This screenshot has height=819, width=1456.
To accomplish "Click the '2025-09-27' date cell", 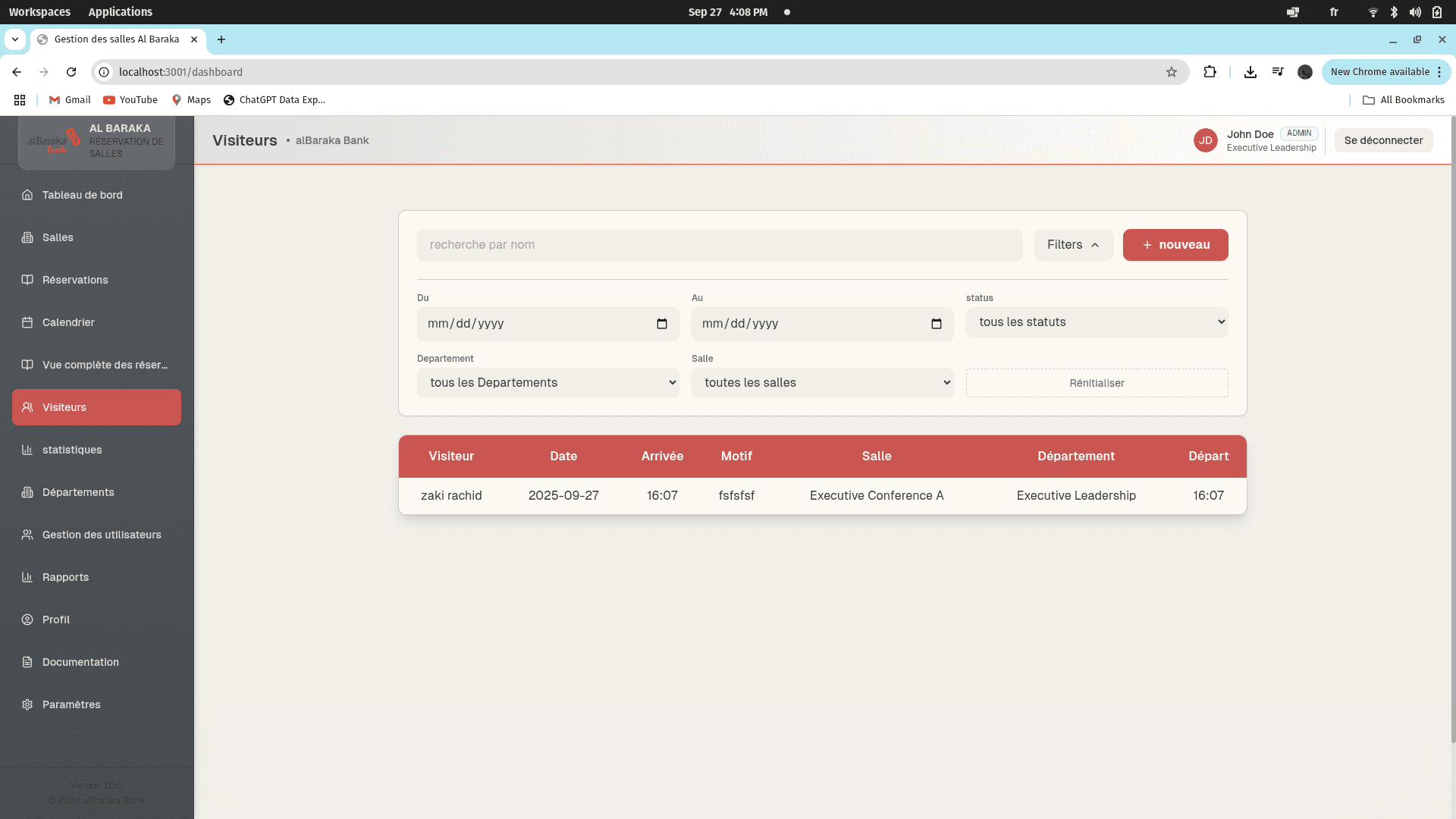I will click(x=563, y=496).
